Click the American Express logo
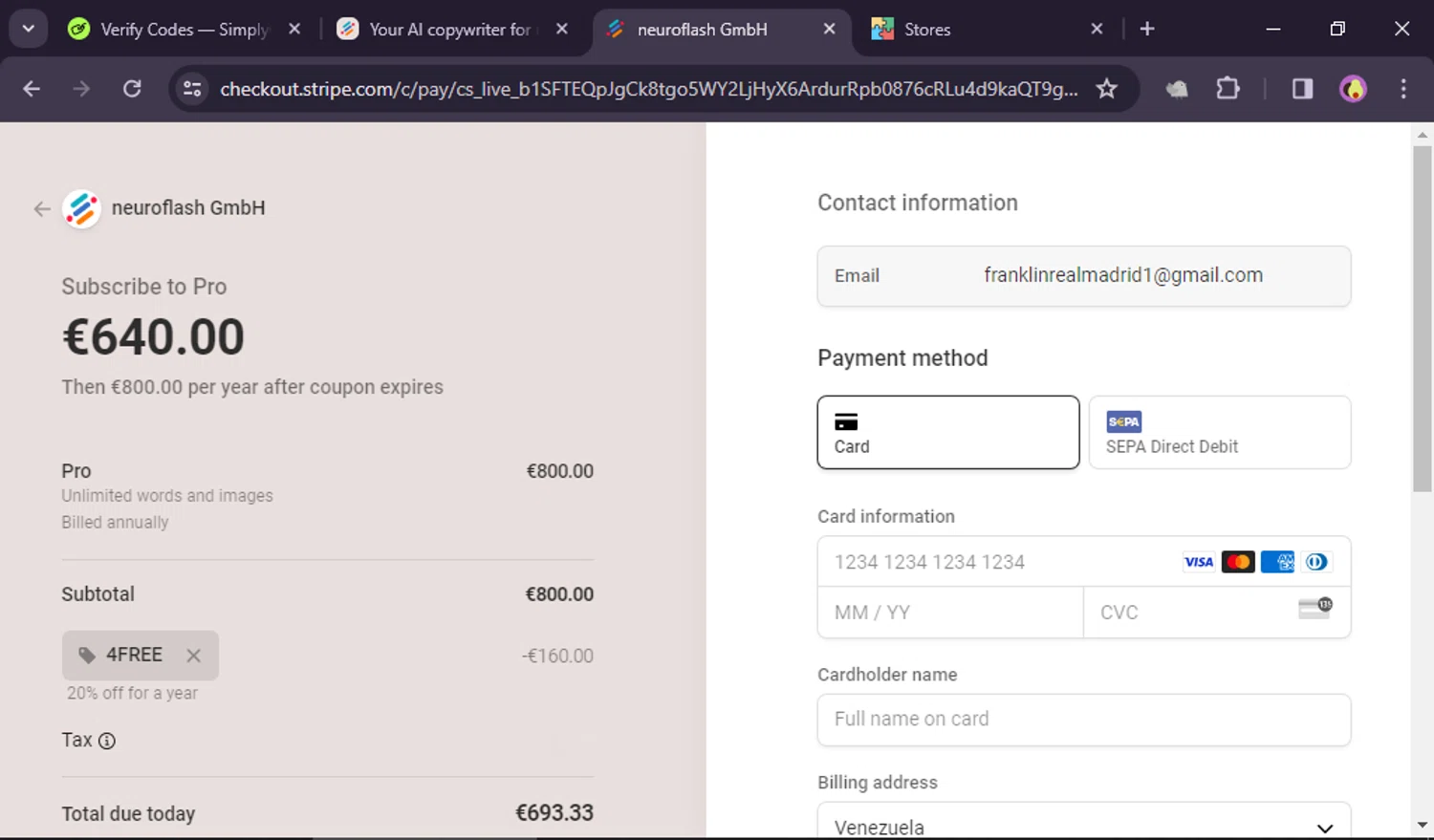The image size is (1434, 840). (1277, 562)
